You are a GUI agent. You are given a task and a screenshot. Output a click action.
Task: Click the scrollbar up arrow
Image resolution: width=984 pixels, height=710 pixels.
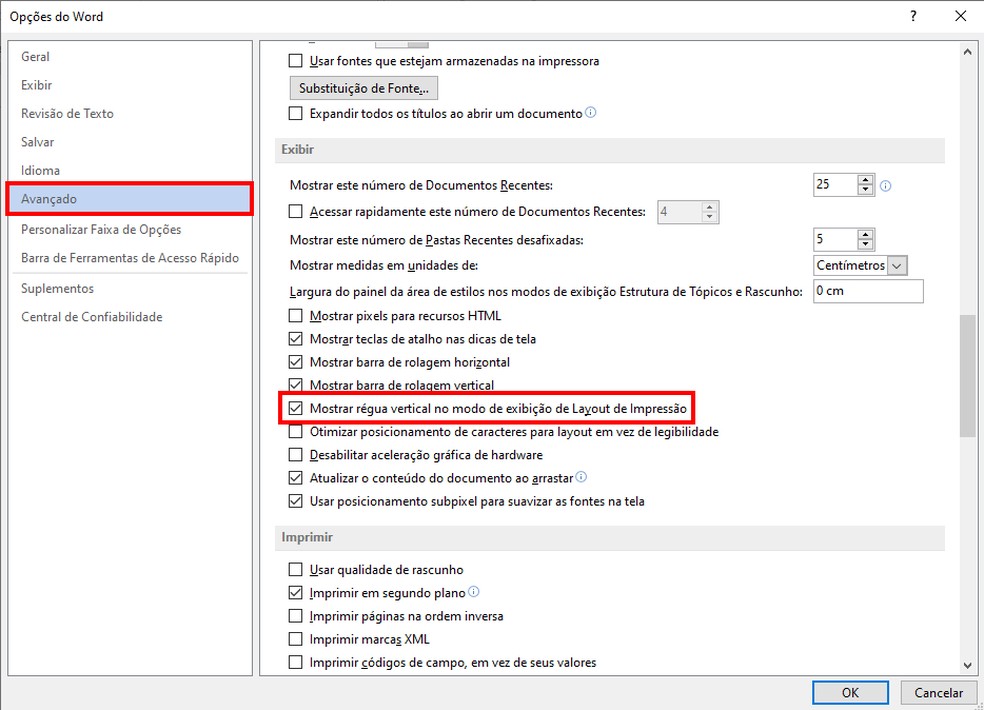coord(967,52)
